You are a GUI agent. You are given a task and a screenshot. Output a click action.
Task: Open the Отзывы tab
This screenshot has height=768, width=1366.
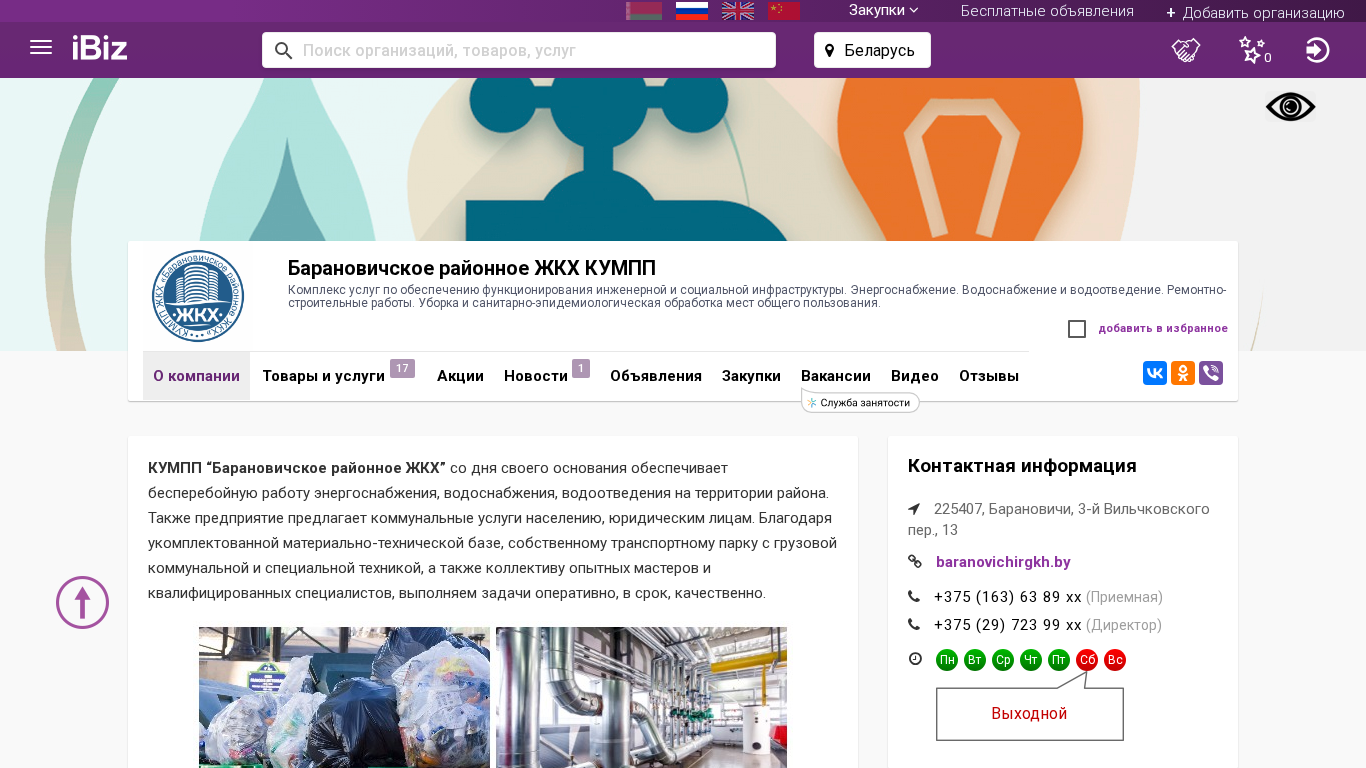point(989,376)
